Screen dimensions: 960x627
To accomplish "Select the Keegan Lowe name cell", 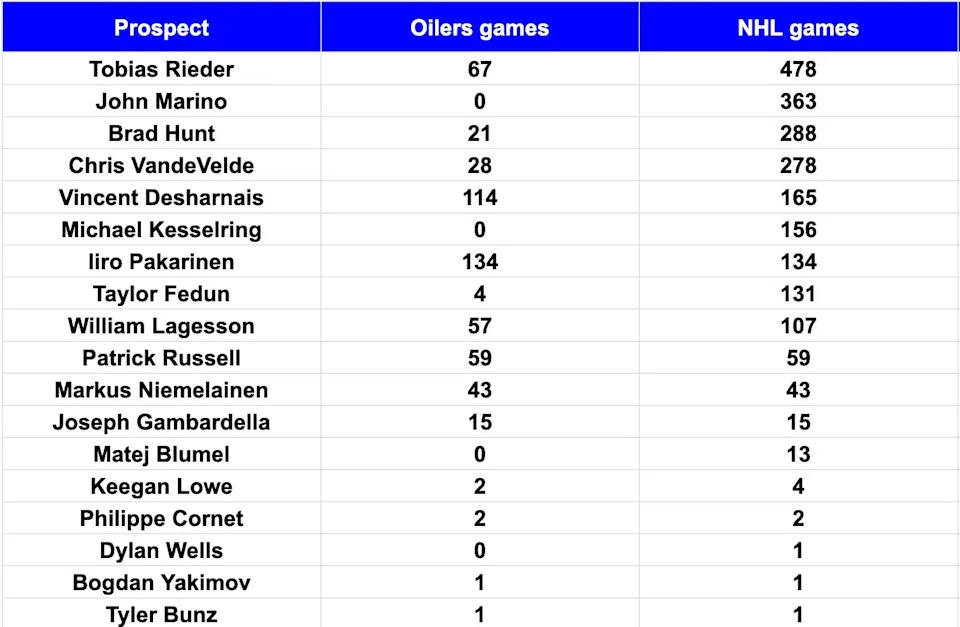I will click(161, 486).
